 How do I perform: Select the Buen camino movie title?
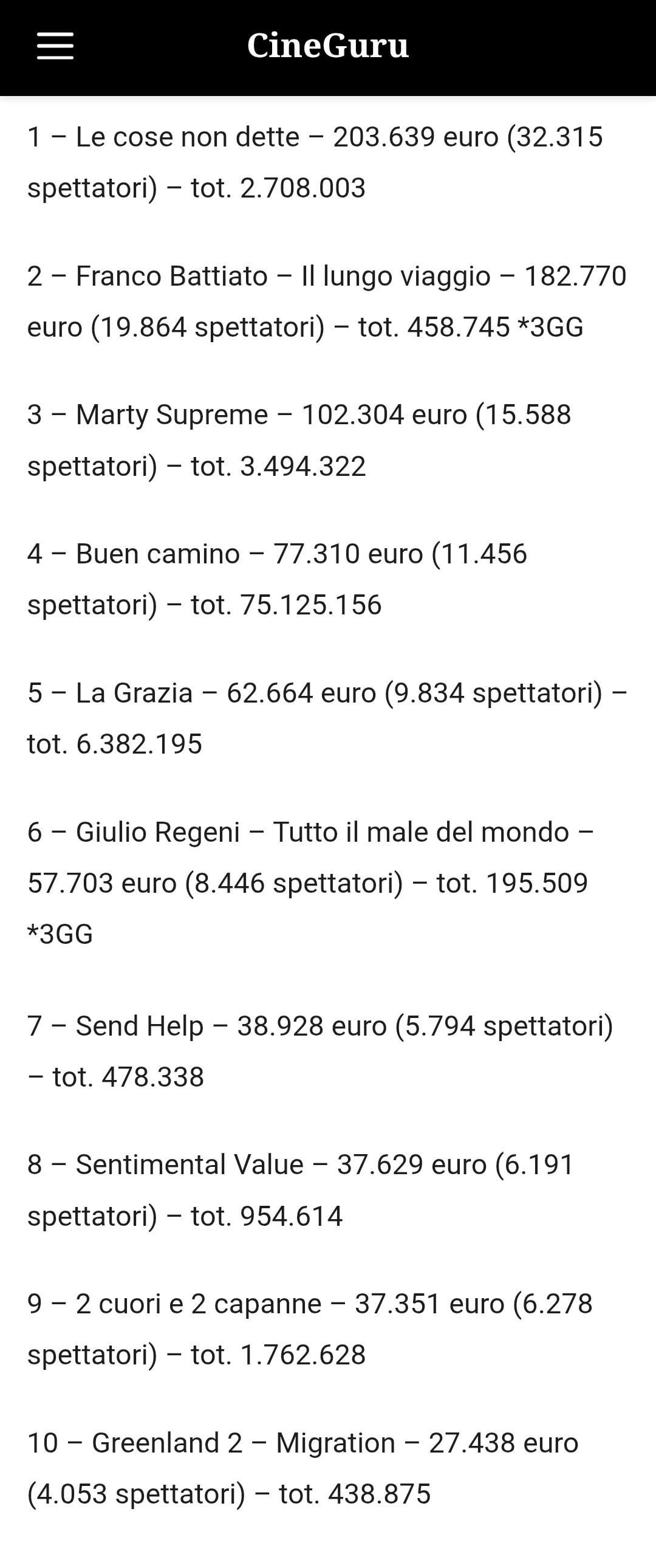tap(157, 554)
